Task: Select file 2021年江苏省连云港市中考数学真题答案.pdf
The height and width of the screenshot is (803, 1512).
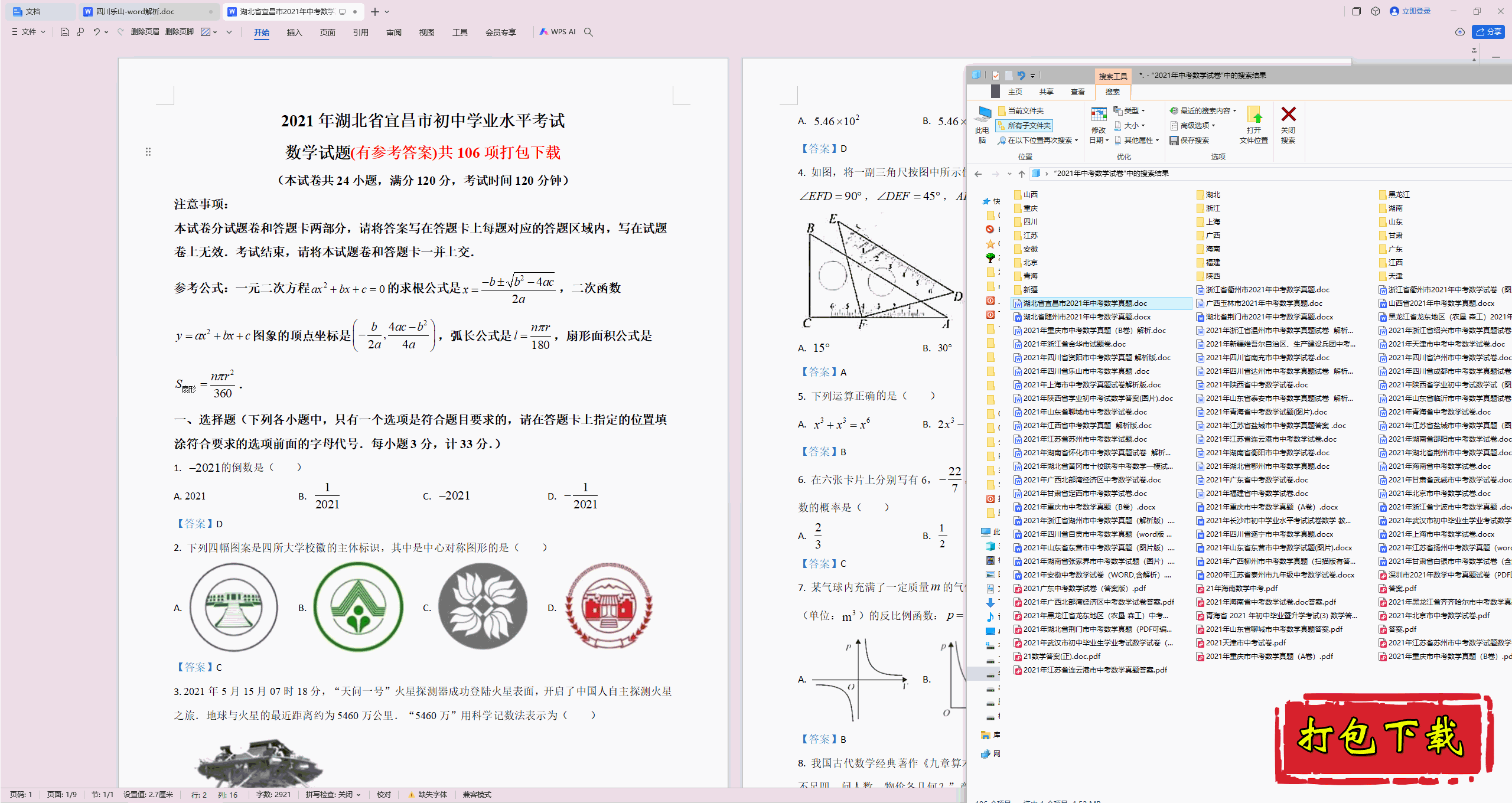Action: click(1090, 670)
